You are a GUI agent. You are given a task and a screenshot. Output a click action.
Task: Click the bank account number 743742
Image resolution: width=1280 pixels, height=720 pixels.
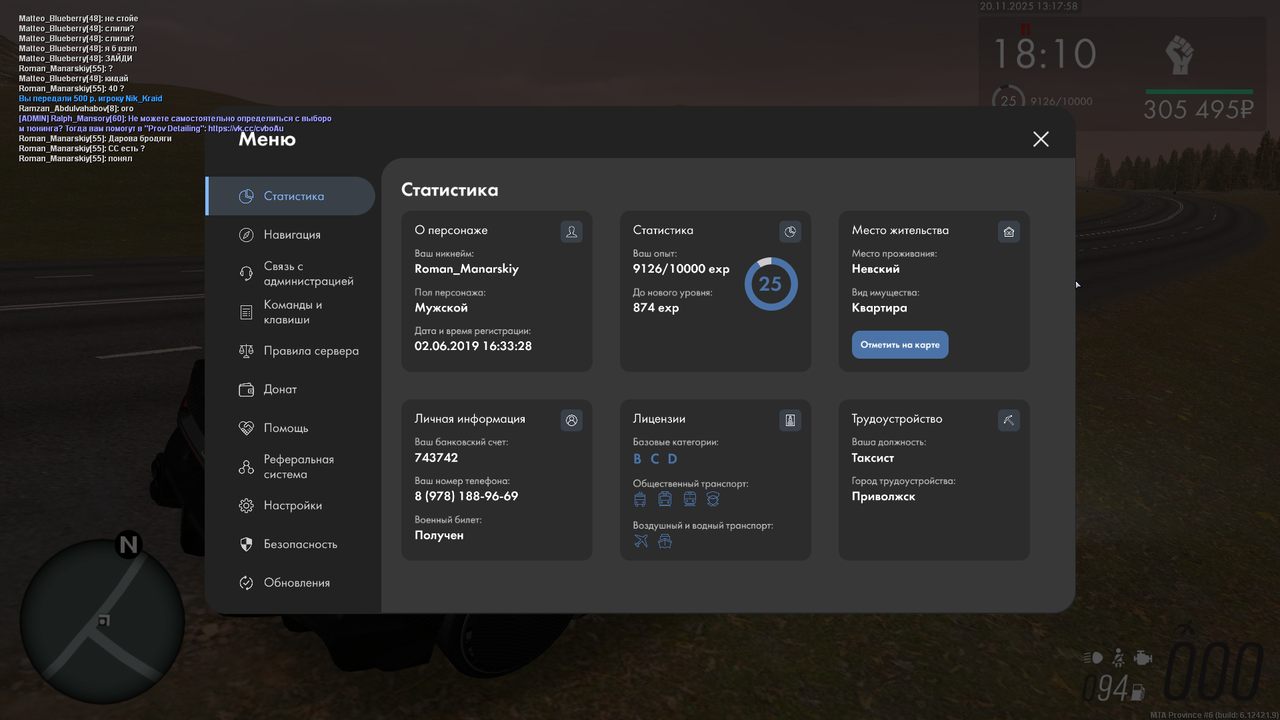pos(436,458)
